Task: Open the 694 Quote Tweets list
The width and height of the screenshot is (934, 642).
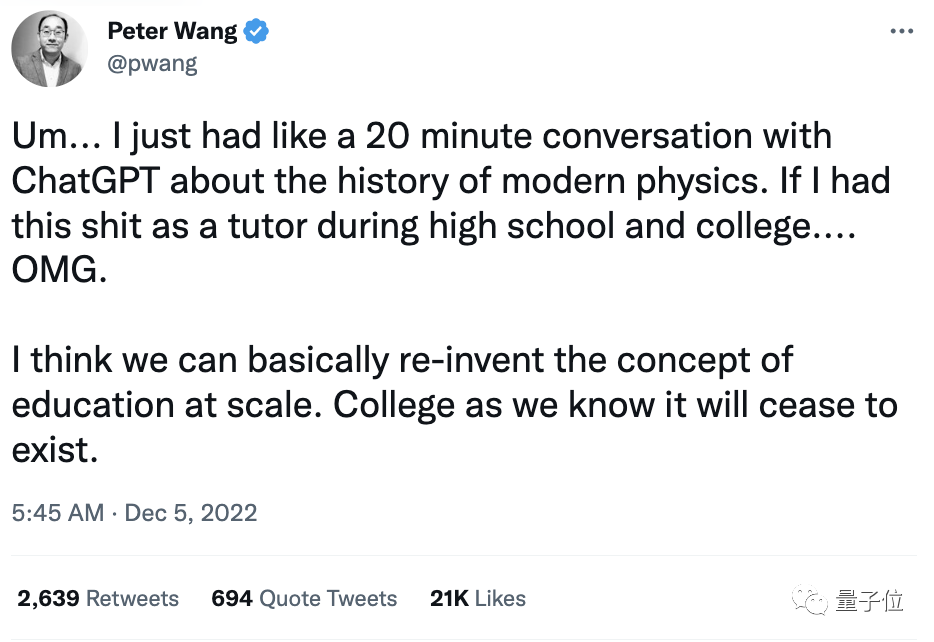Action: 303,598
